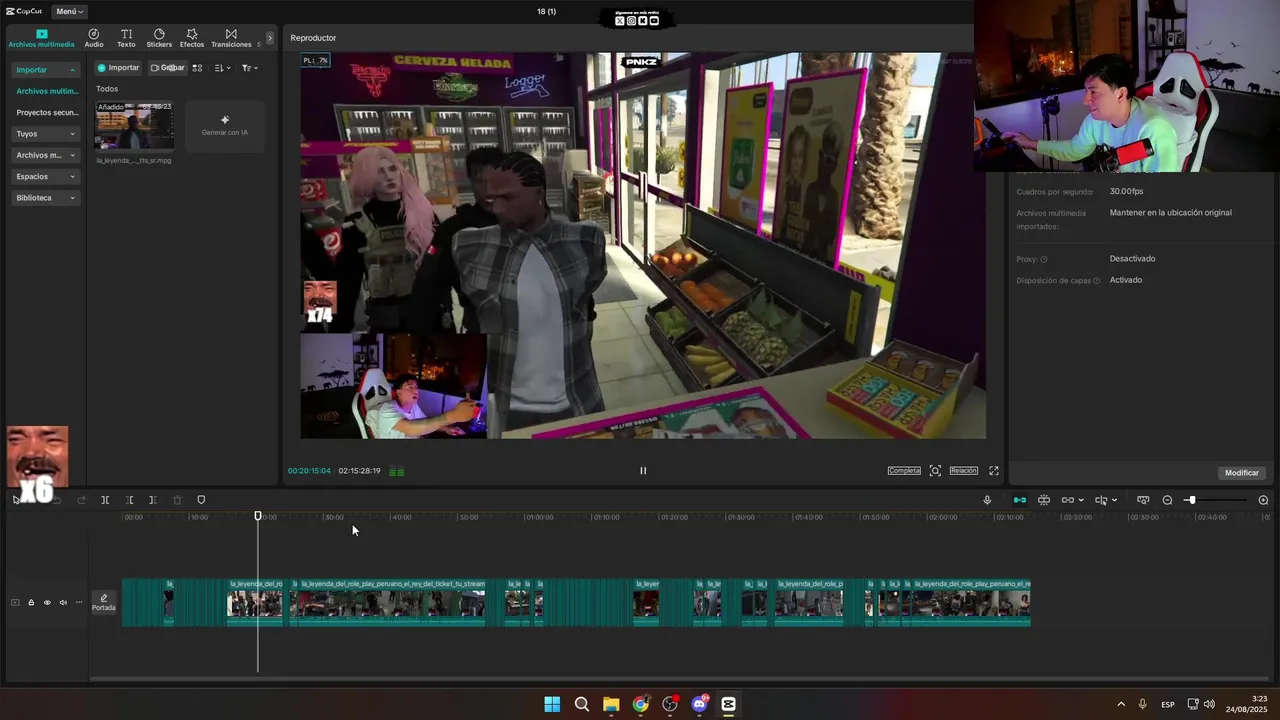Collapse the Importar section
Image resolution: width=1280 pixels, height=720 pixels.
point(46,70)
